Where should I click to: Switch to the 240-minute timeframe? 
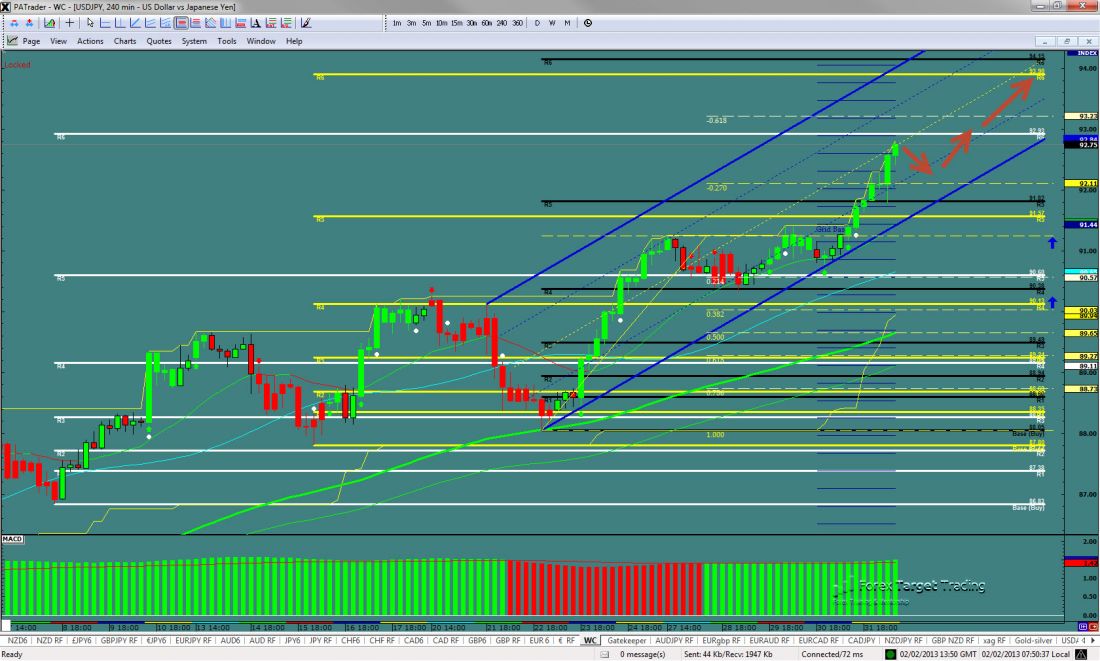click(502, 22)
